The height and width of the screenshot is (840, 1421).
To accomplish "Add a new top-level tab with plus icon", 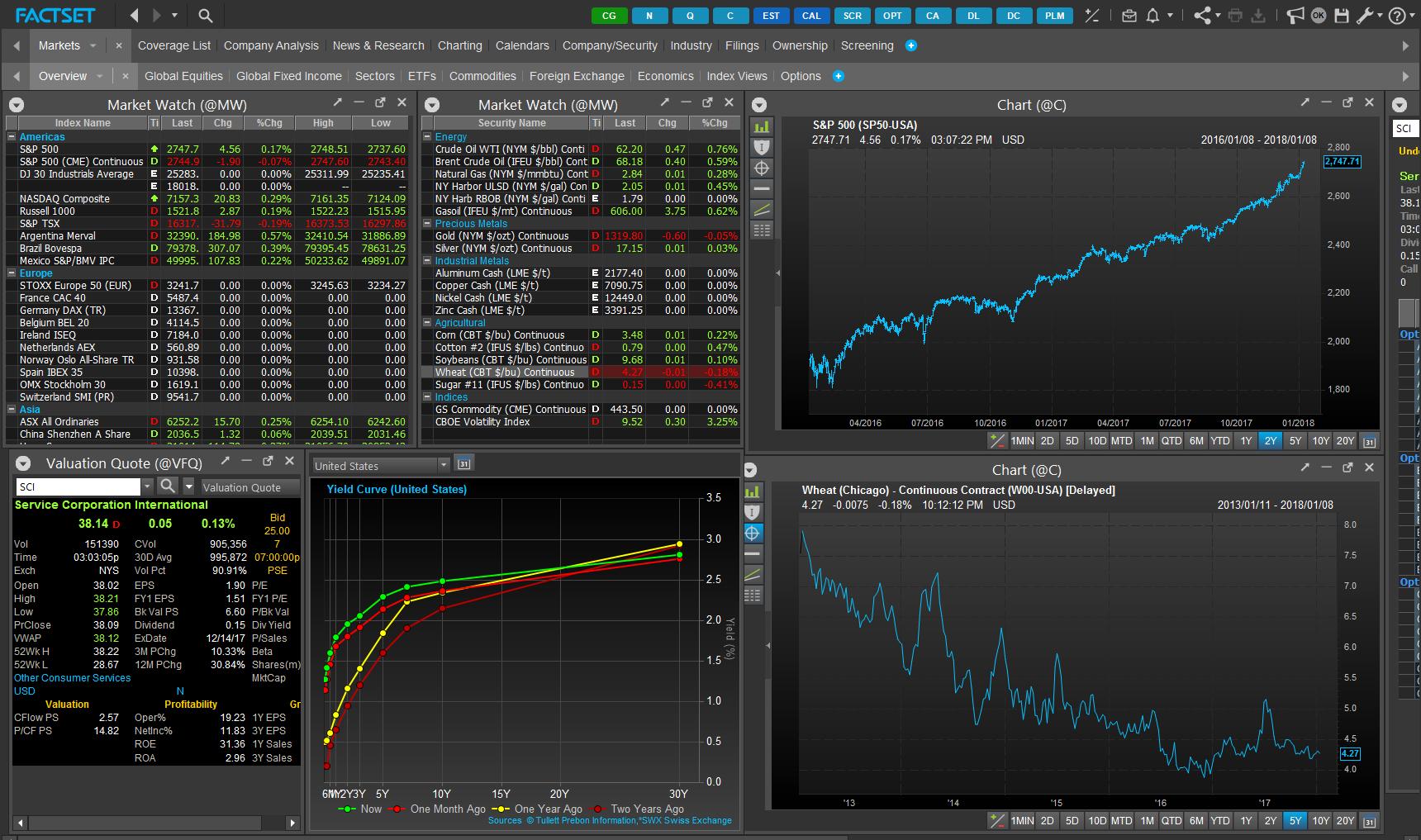I will click(x=911, y=45).
